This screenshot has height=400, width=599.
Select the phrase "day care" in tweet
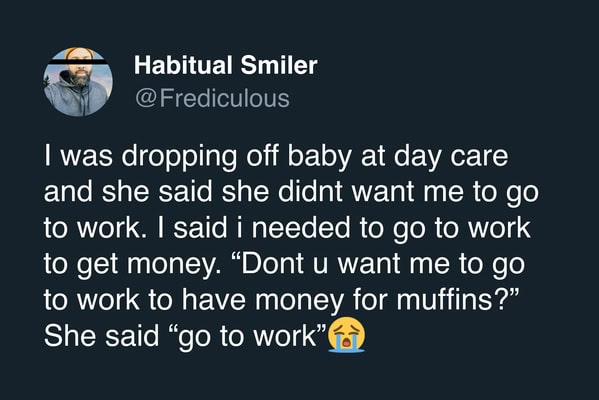click(x=451, y=157)
